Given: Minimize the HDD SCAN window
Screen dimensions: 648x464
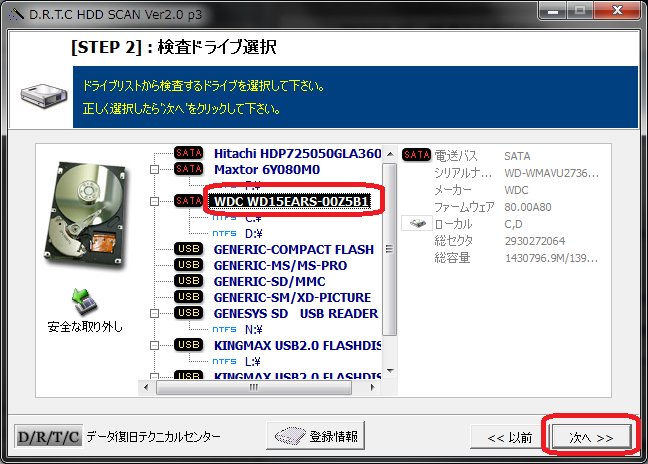Looking at the screenshot, I should point(553,11).
